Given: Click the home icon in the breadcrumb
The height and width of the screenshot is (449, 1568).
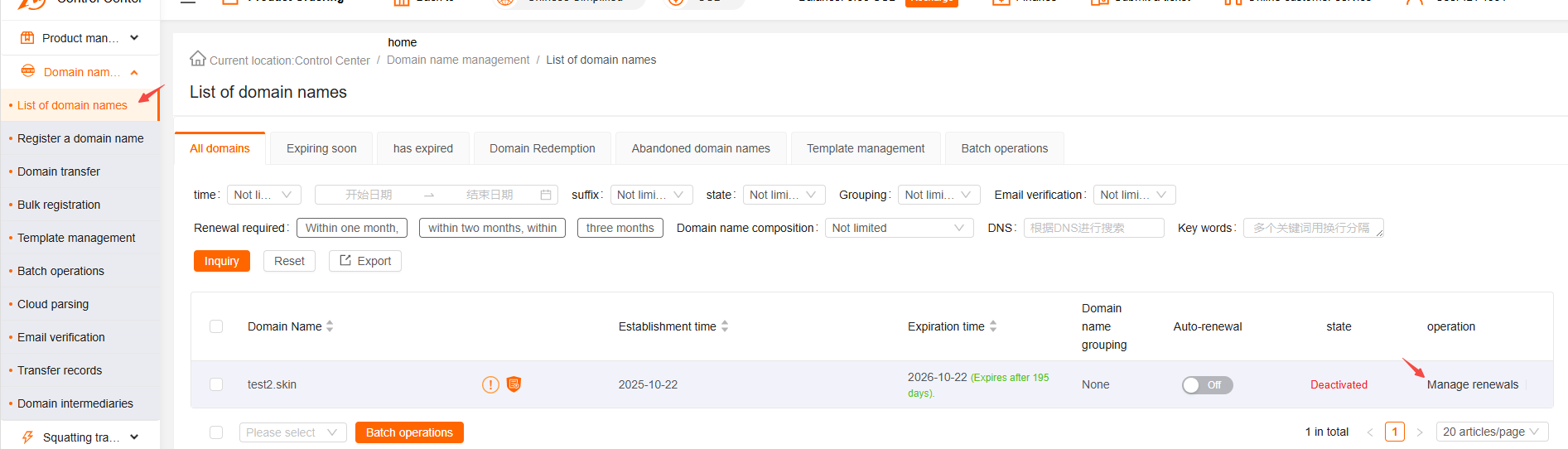Looking at the screenshot, I should pos(197,59).
